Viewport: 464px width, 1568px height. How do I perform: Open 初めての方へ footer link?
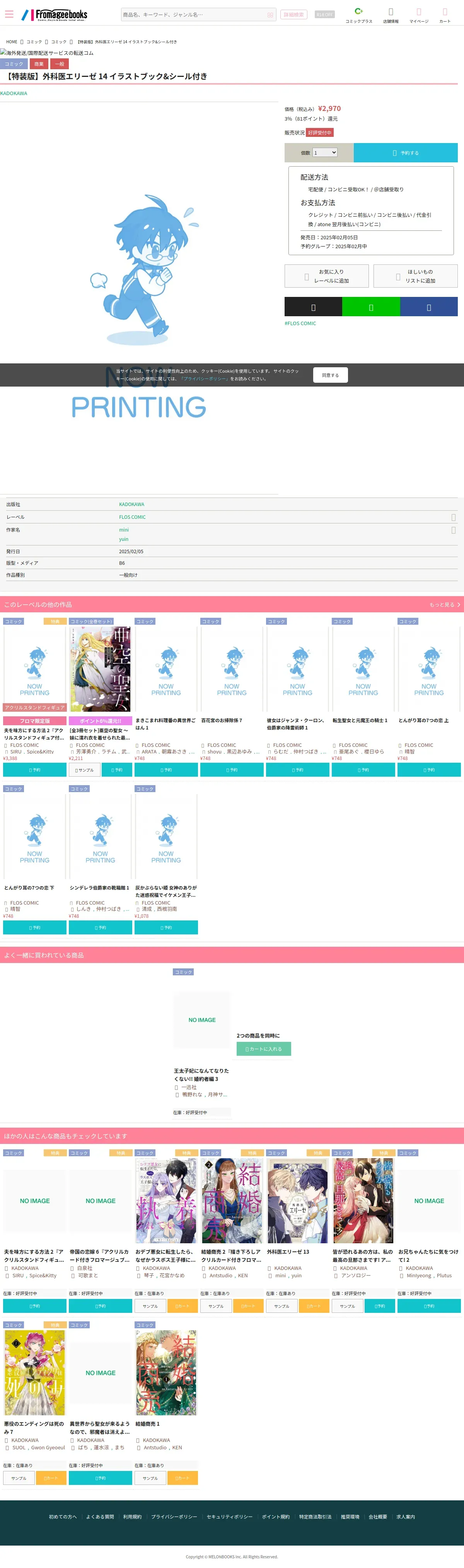click(63, 1517)
